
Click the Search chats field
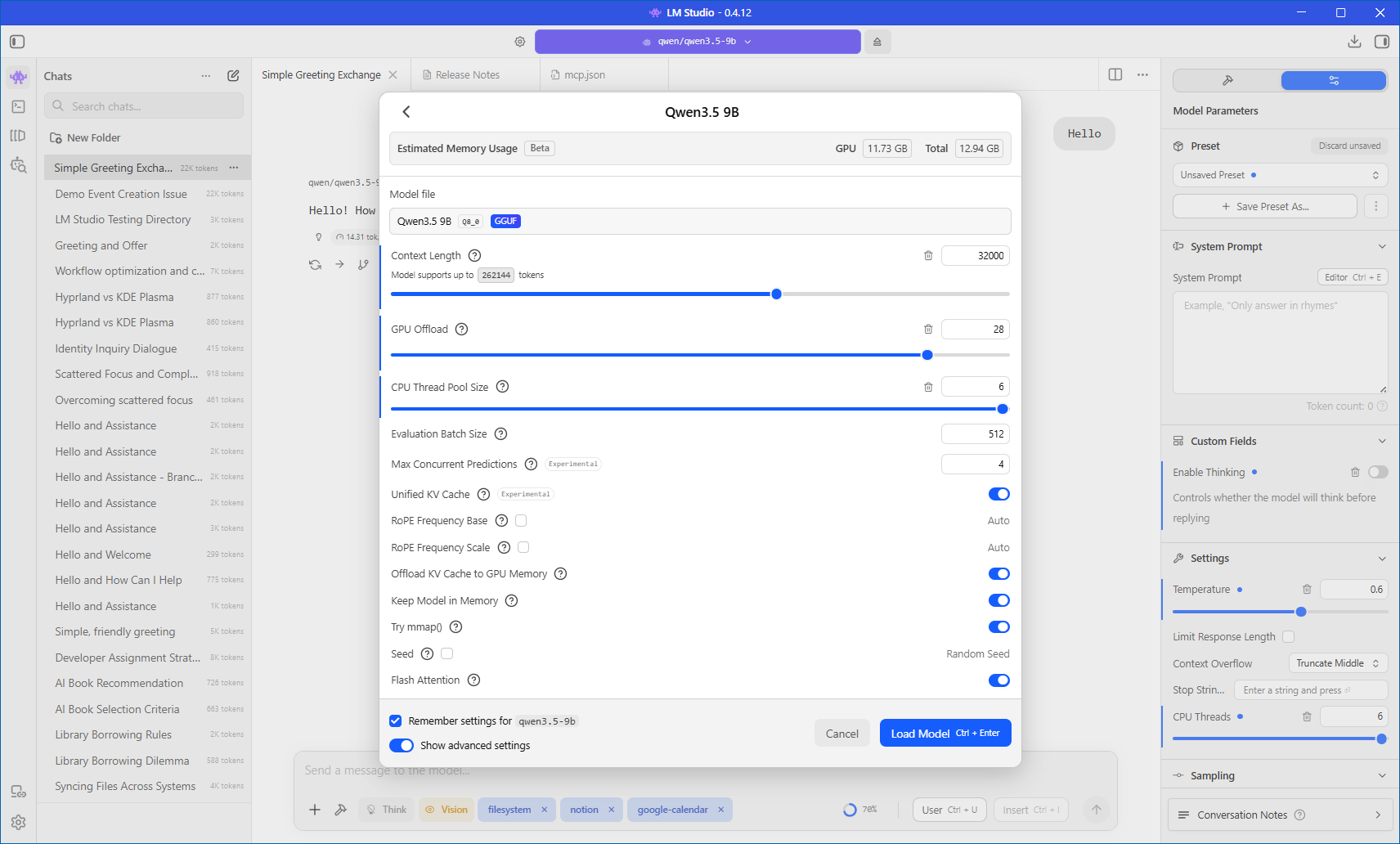[144, 105]
